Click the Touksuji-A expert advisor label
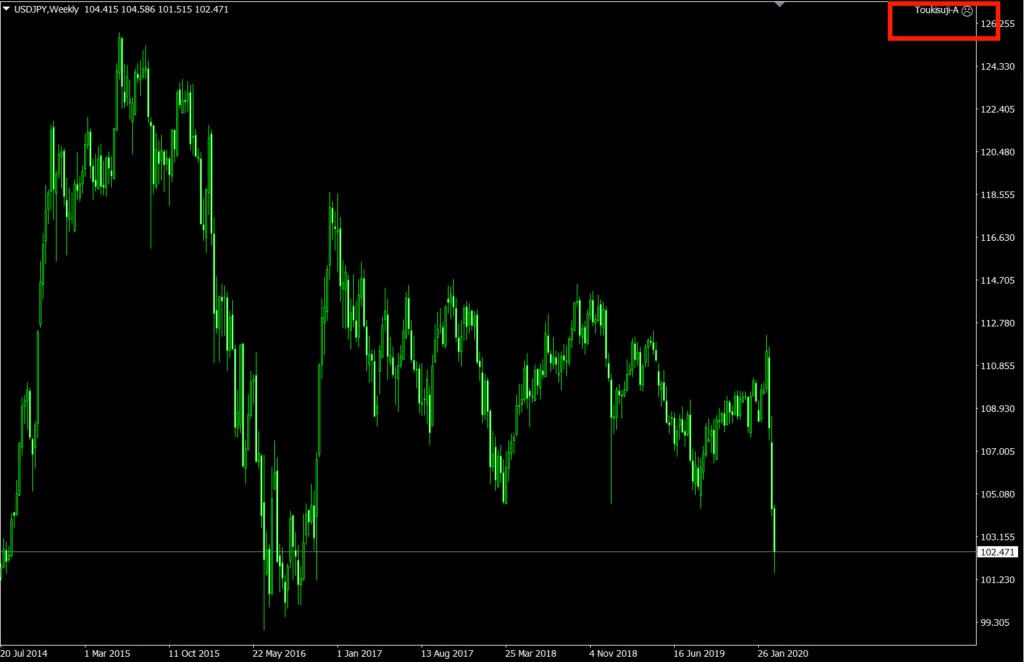 [x=936, y=11]
